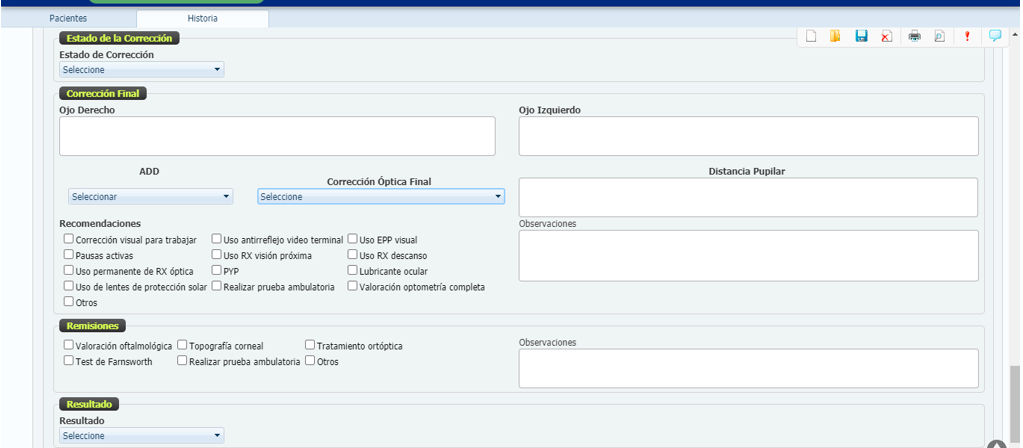Select the Historia tab
The height and width of the screenshot is (448, 1023).
click(202, 18)
